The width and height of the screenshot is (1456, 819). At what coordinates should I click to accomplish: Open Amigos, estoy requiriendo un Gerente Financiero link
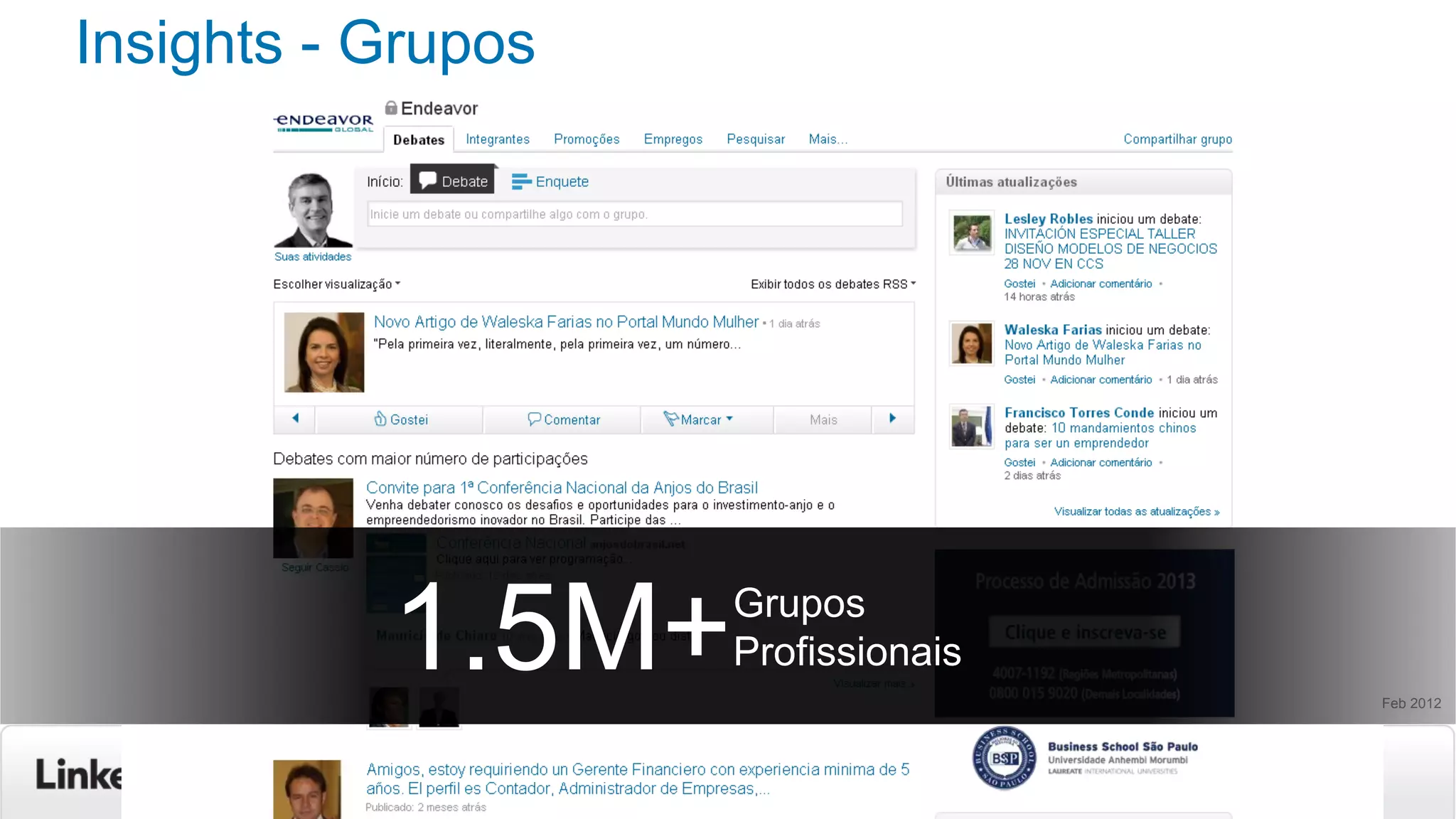tap(638, 779)
